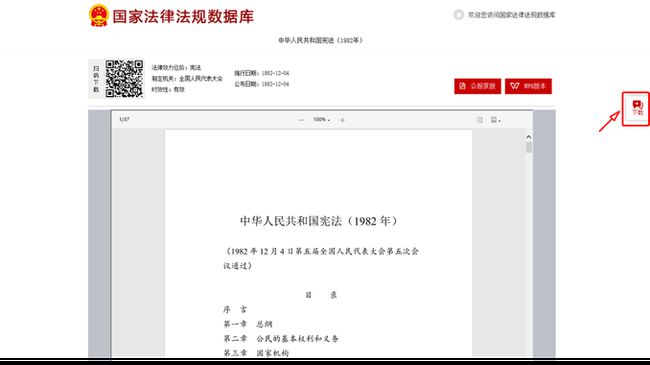Zoom out with the minus icon
650x365 pixels.
(x=301, y=120)
